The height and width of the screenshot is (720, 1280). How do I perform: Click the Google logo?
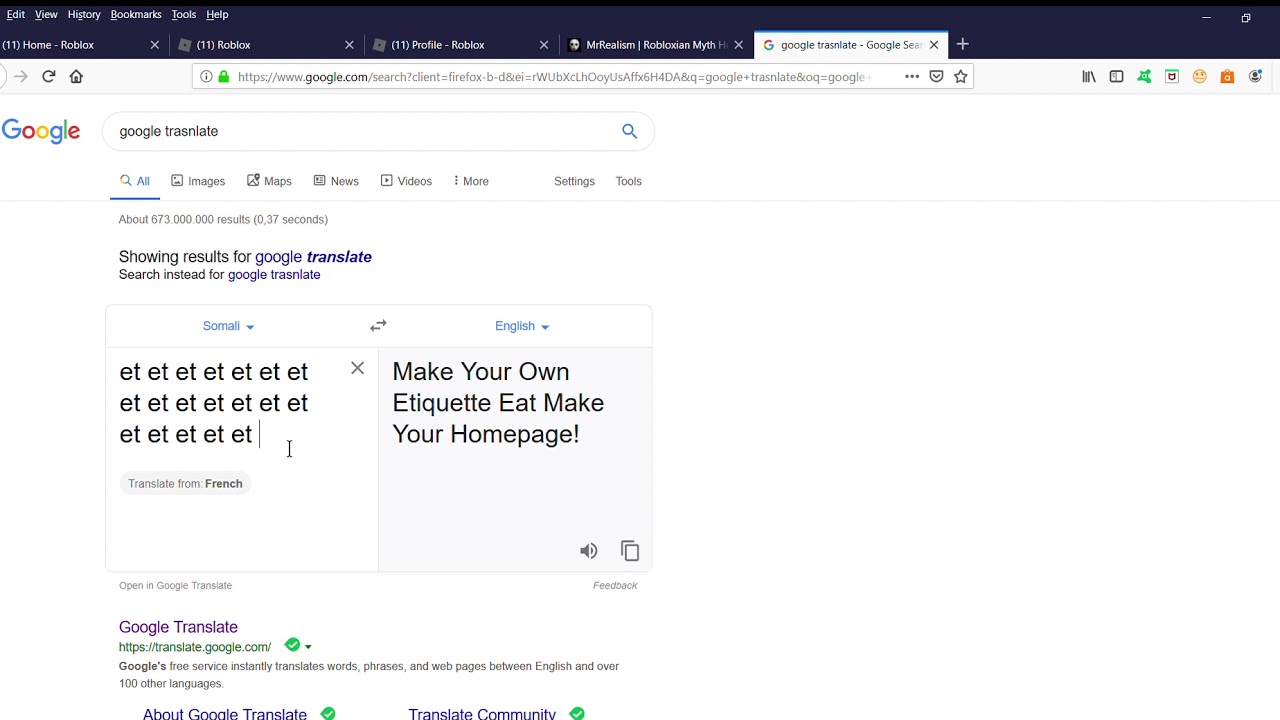click(41, 131)
